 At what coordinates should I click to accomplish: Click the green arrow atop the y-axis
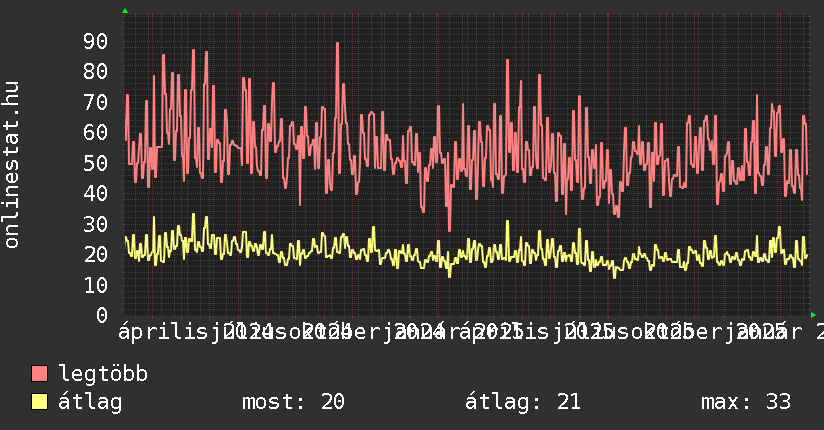click(125, 11)
